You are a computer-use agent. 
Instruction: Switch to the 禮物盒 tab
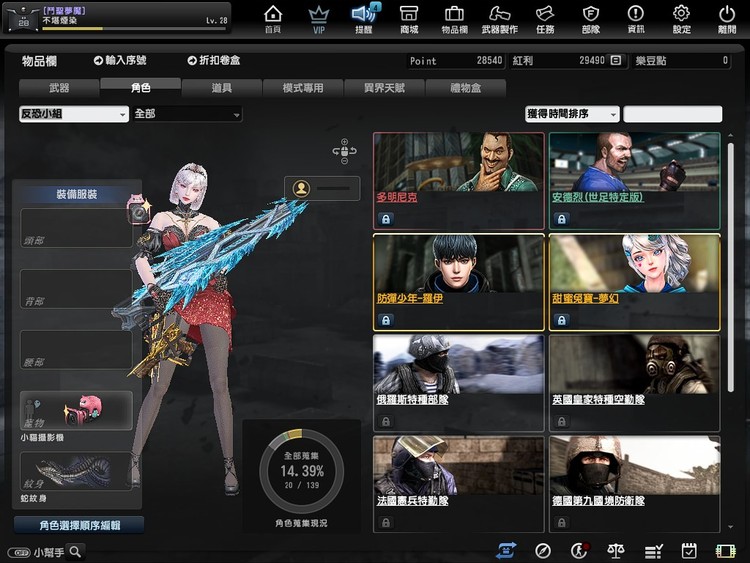(465, 88)
